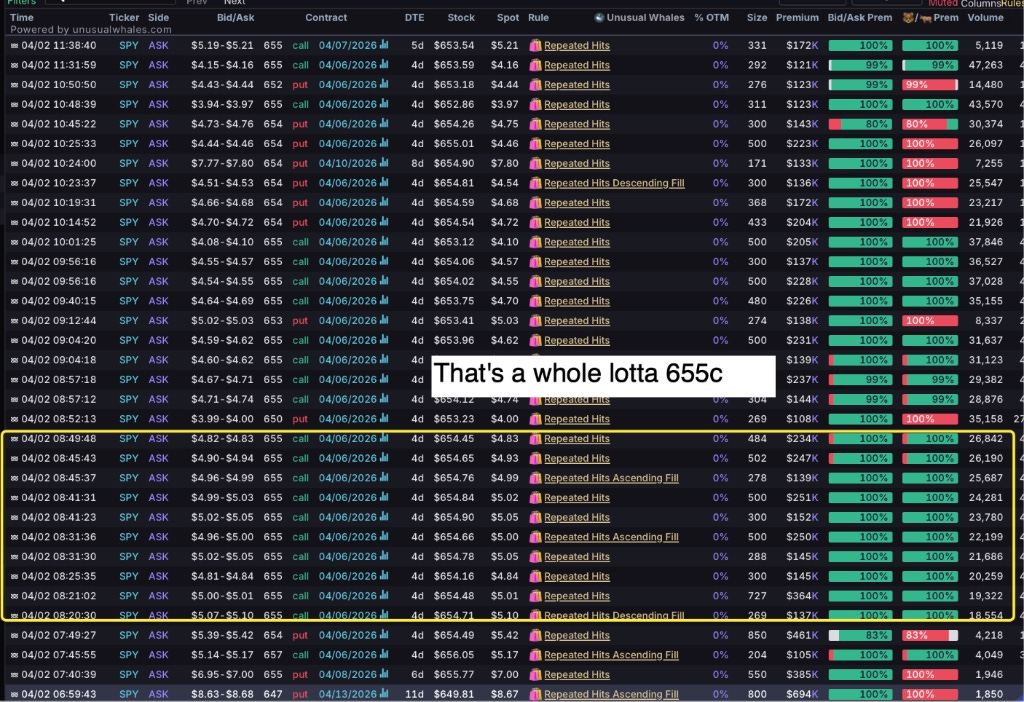
Task: Open the 04/13/2026 contract date link
Action: click(x=347, y=694)
